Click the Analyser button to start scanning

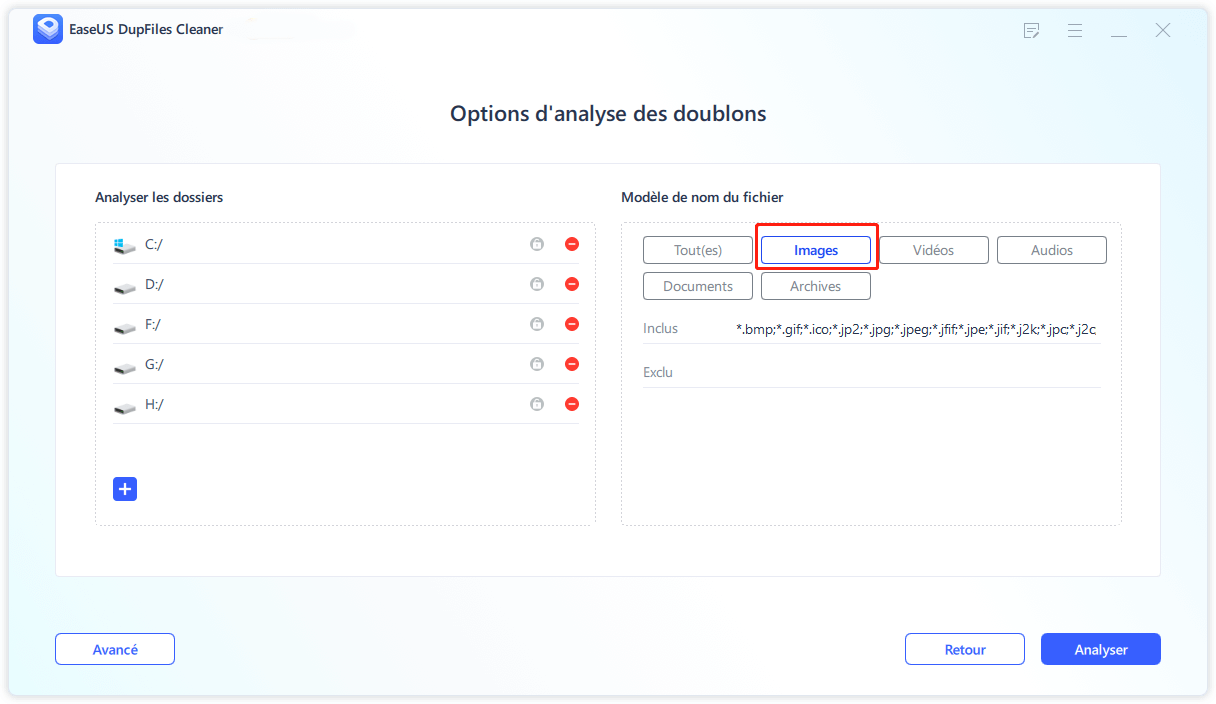tap(1100, 648)
